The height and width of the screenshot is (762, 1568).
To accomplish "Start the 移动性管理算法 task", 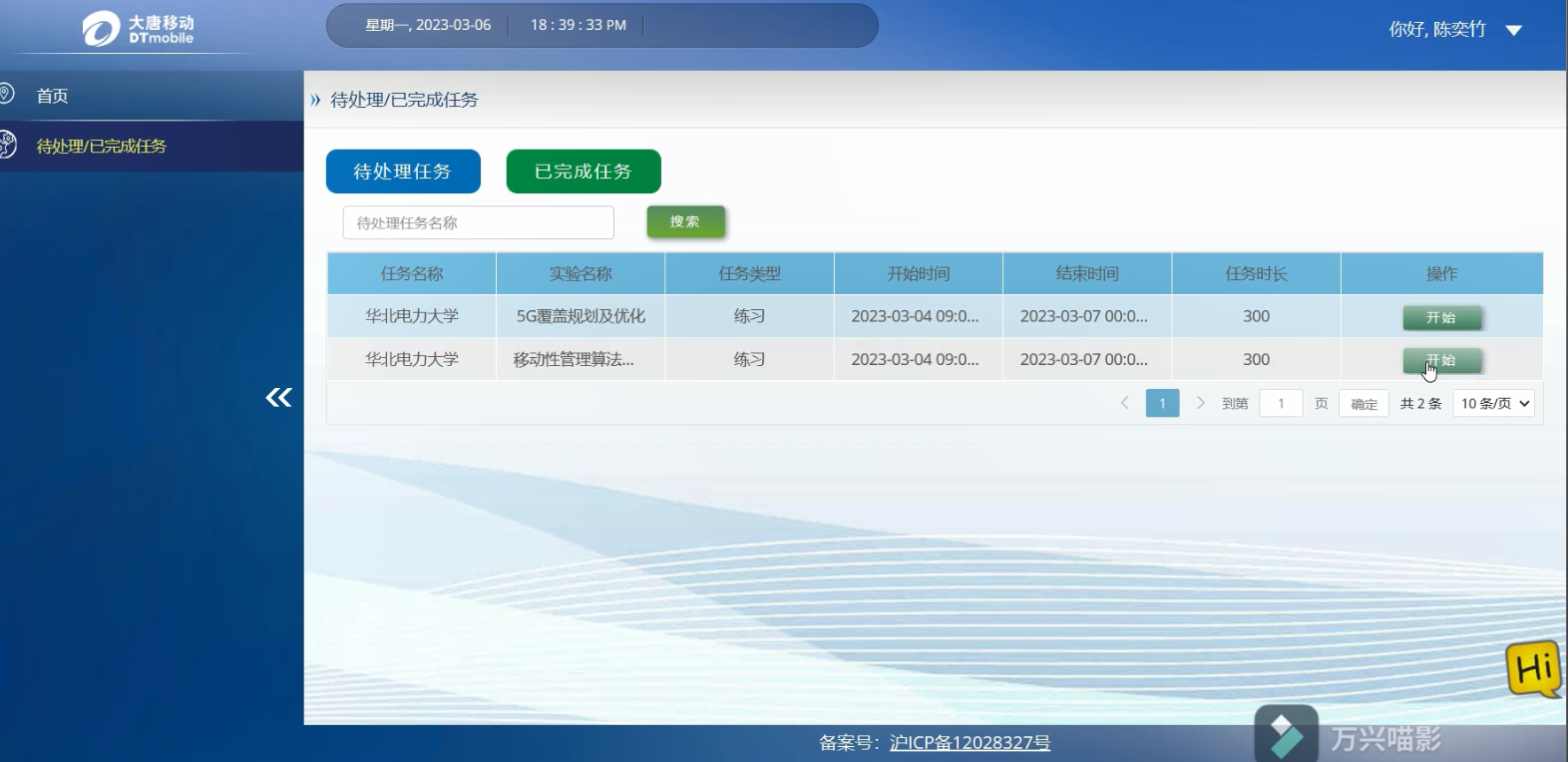I will click(x=1441, y=360).
